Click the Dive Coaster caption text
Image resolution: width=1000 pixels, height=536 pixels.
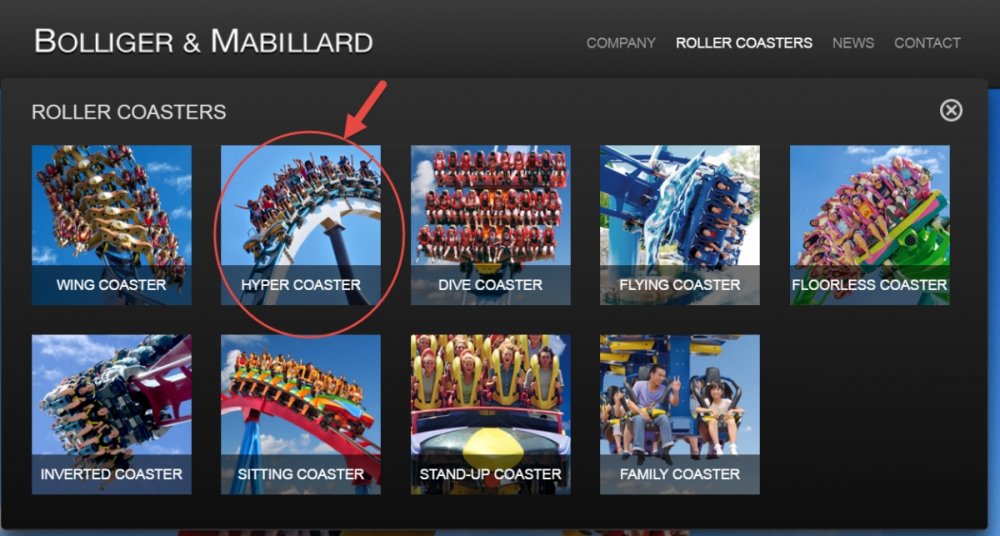click(x=490, y=285)
